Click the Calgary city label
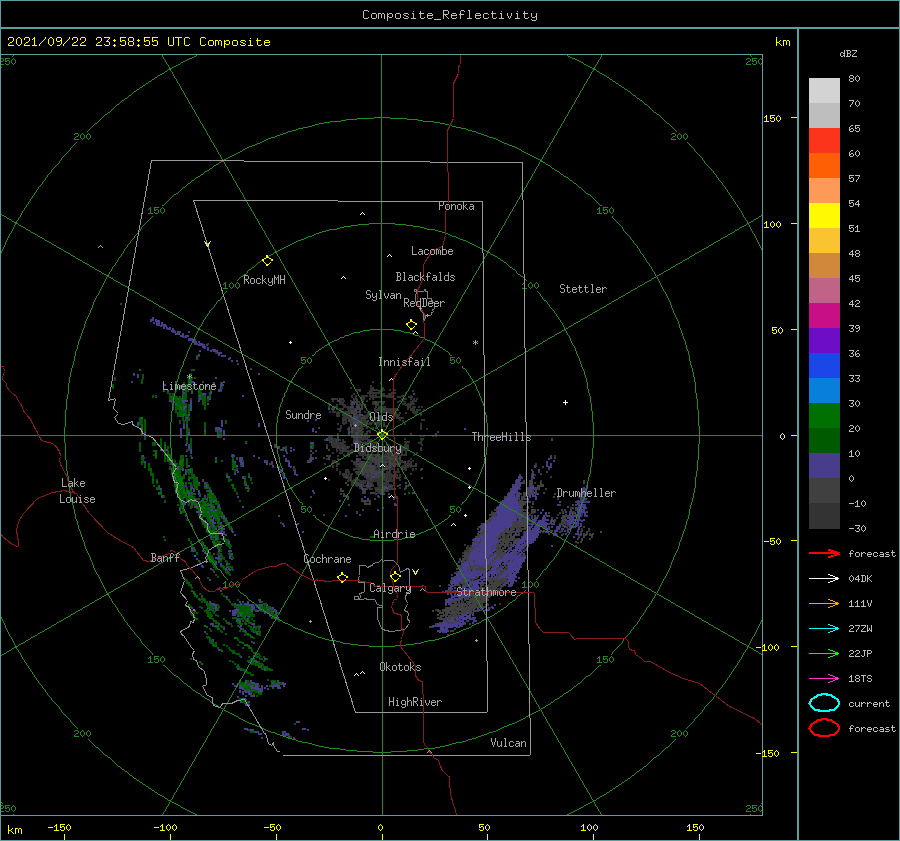900x841 pixels. (390, 588)
